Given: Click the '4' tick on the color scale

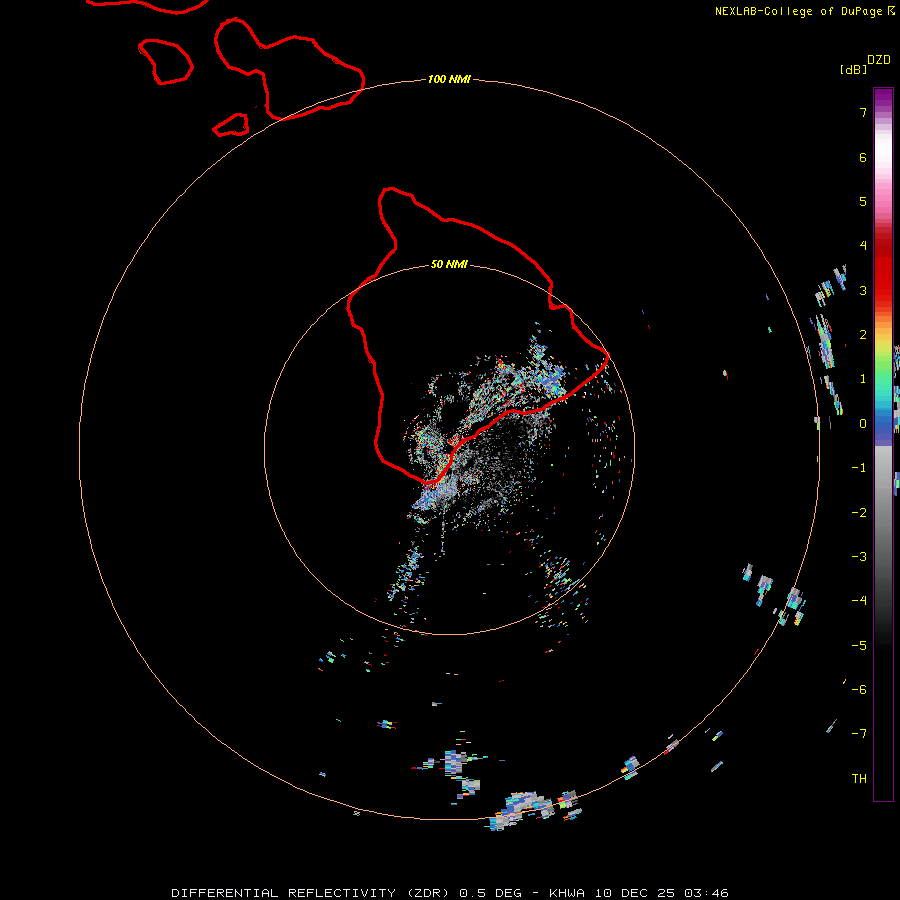Looking at the screenshot, I should [x=863, y=245].
